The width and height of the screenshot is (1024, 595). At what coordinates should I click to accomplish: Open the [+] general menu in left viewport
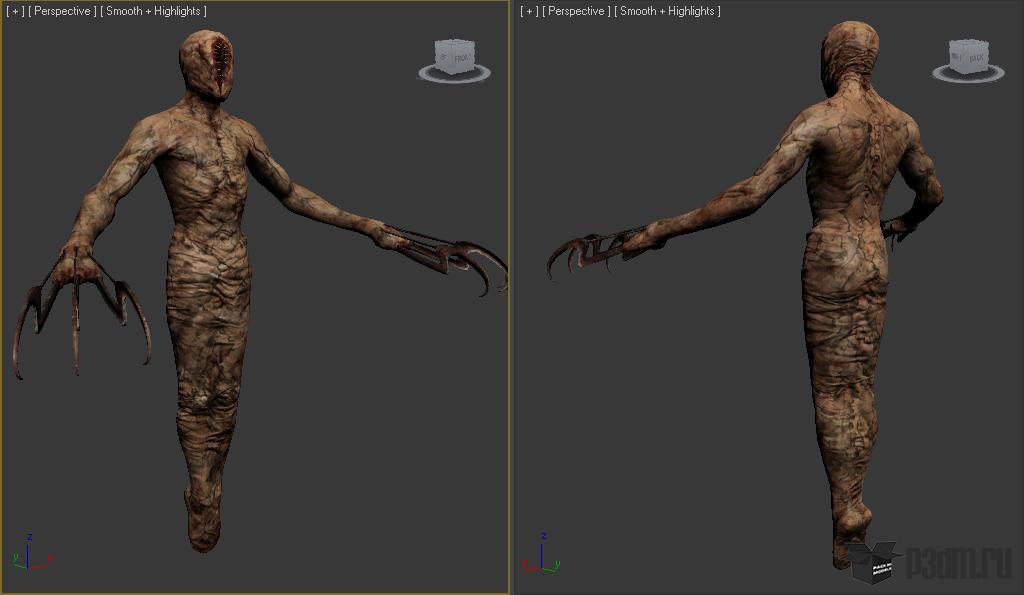(14, 11)
